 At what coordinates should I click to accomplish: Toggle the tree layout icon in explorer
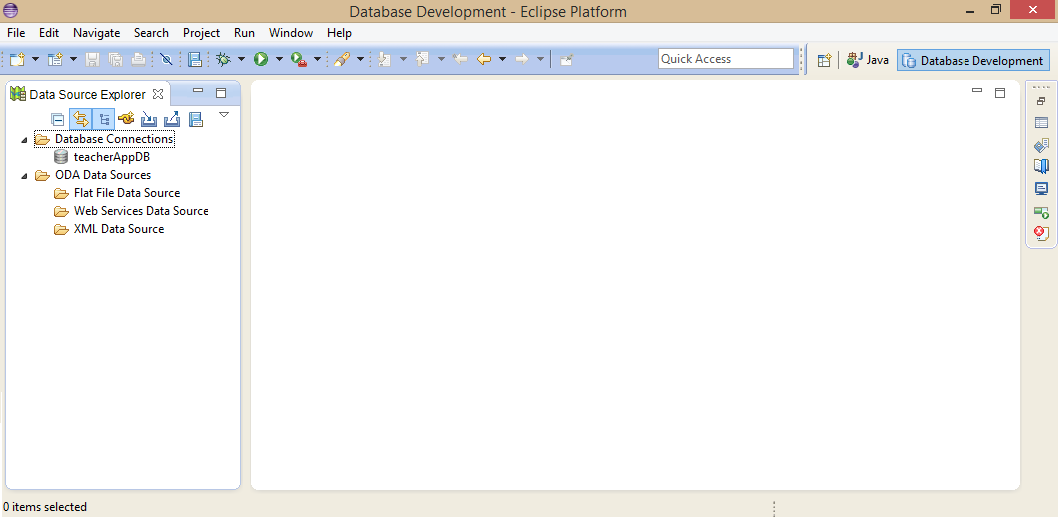tap(103, 119)
